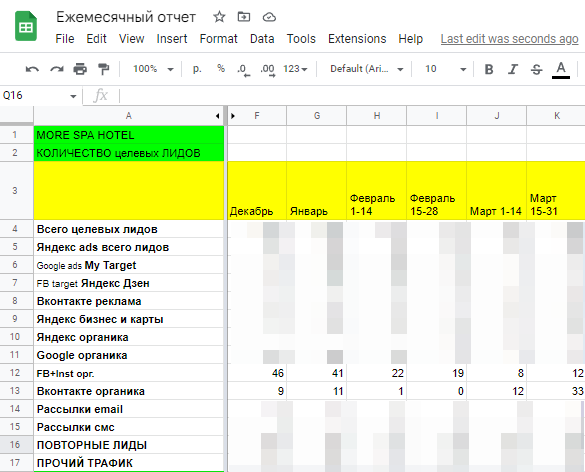Open the Edit menu
Image resolution: width=585 pixels, height=472 pixels.
coord(96,39)
